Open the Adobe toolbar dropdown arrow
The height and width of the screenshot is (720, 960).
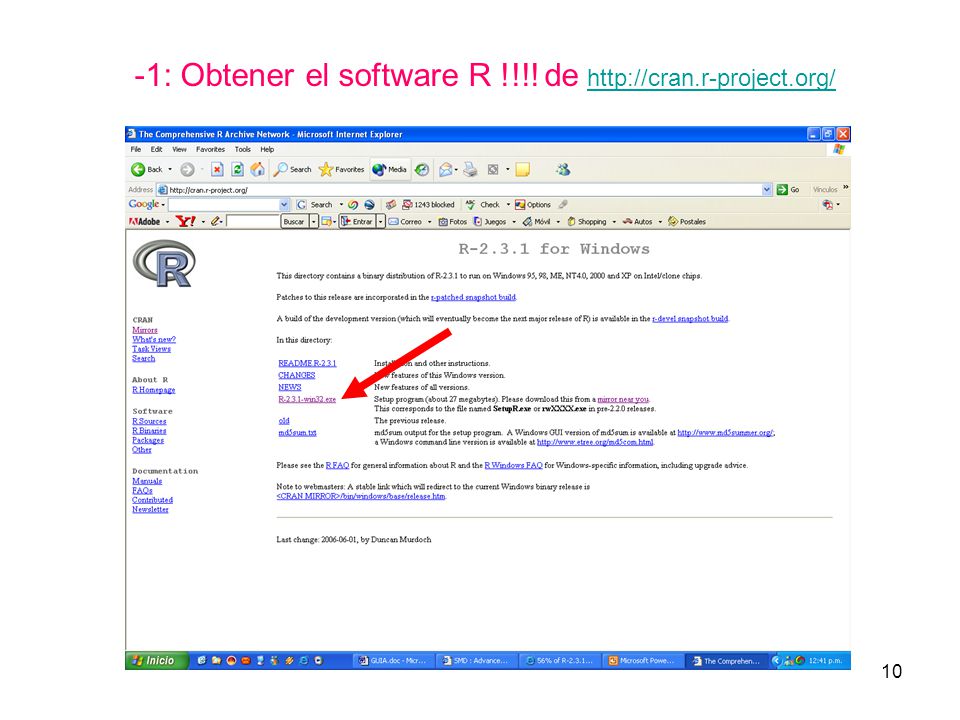[x=167, y=222]
